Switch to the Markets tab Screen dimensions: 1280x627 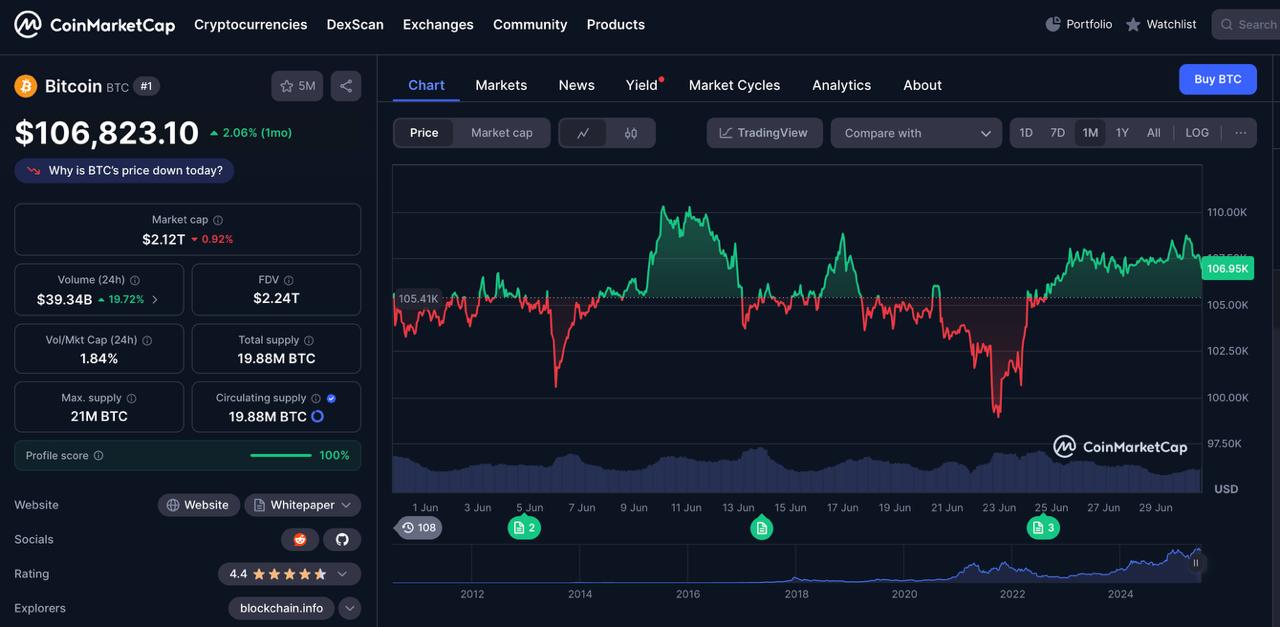[x=501, y=85]
